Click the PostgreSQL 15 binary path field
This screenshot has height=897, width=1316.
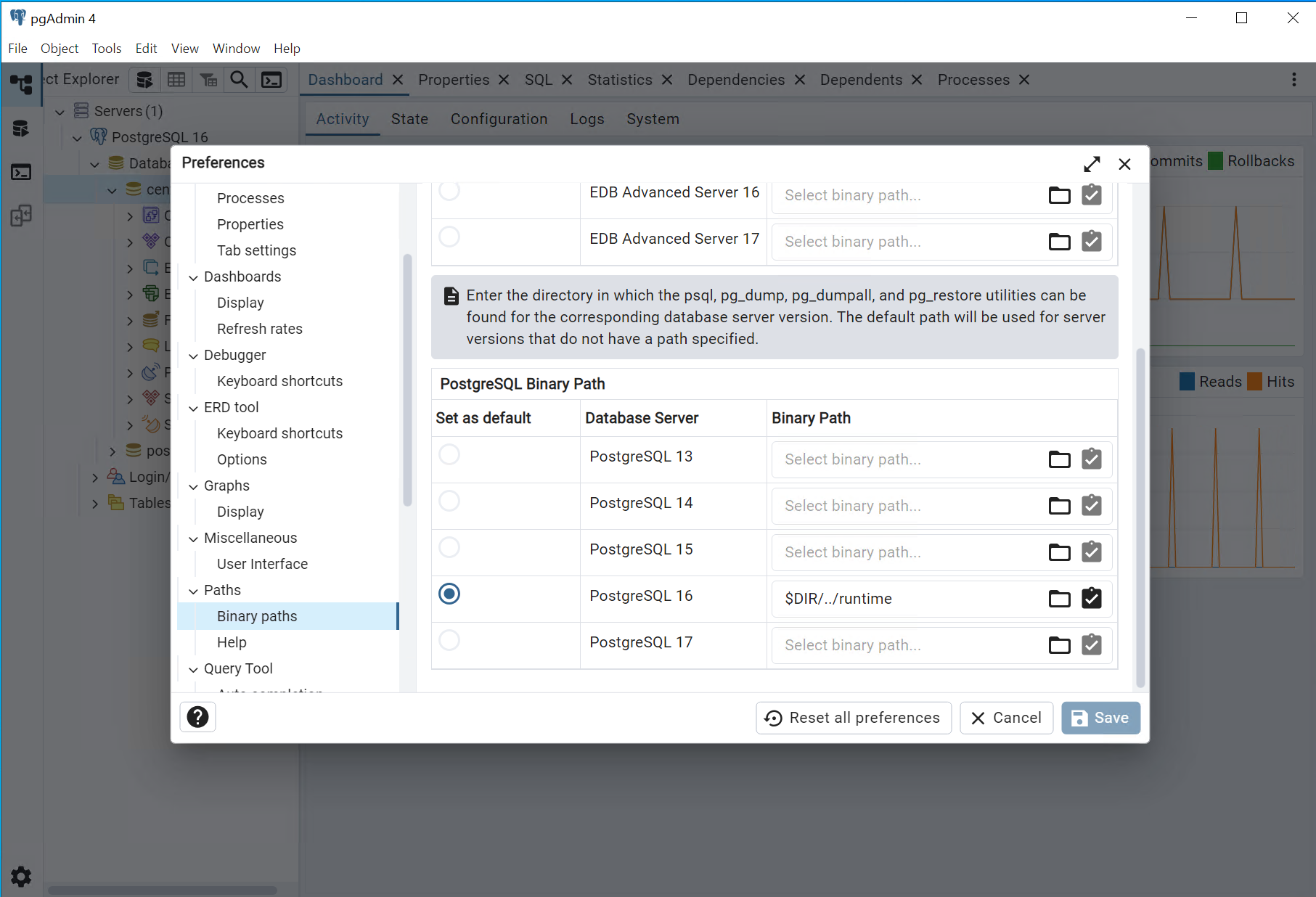(907, 552)
